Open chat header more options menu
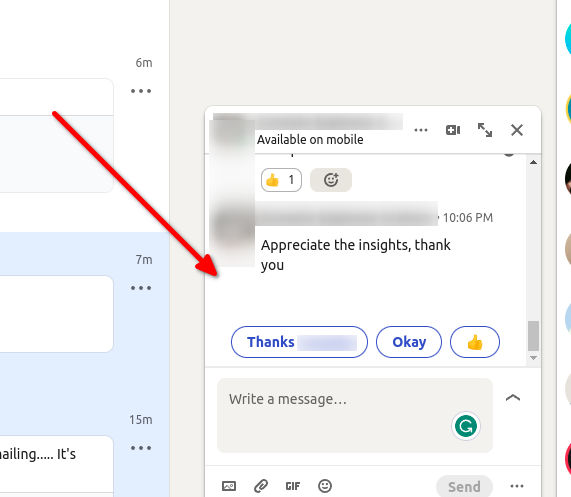The image size is (571, 497). point(421,130)
